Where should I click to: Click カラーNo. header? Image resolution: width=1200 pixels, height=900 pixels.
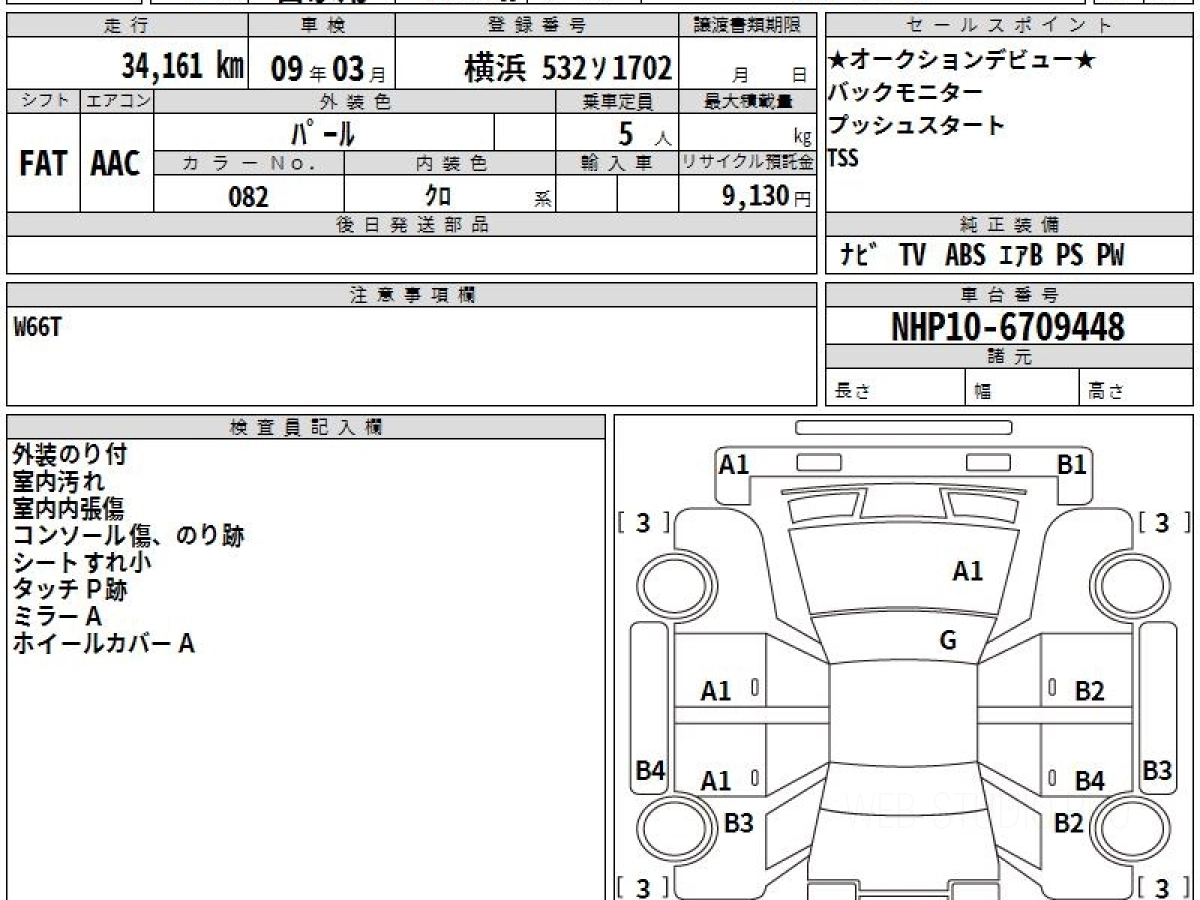[249, 163]
